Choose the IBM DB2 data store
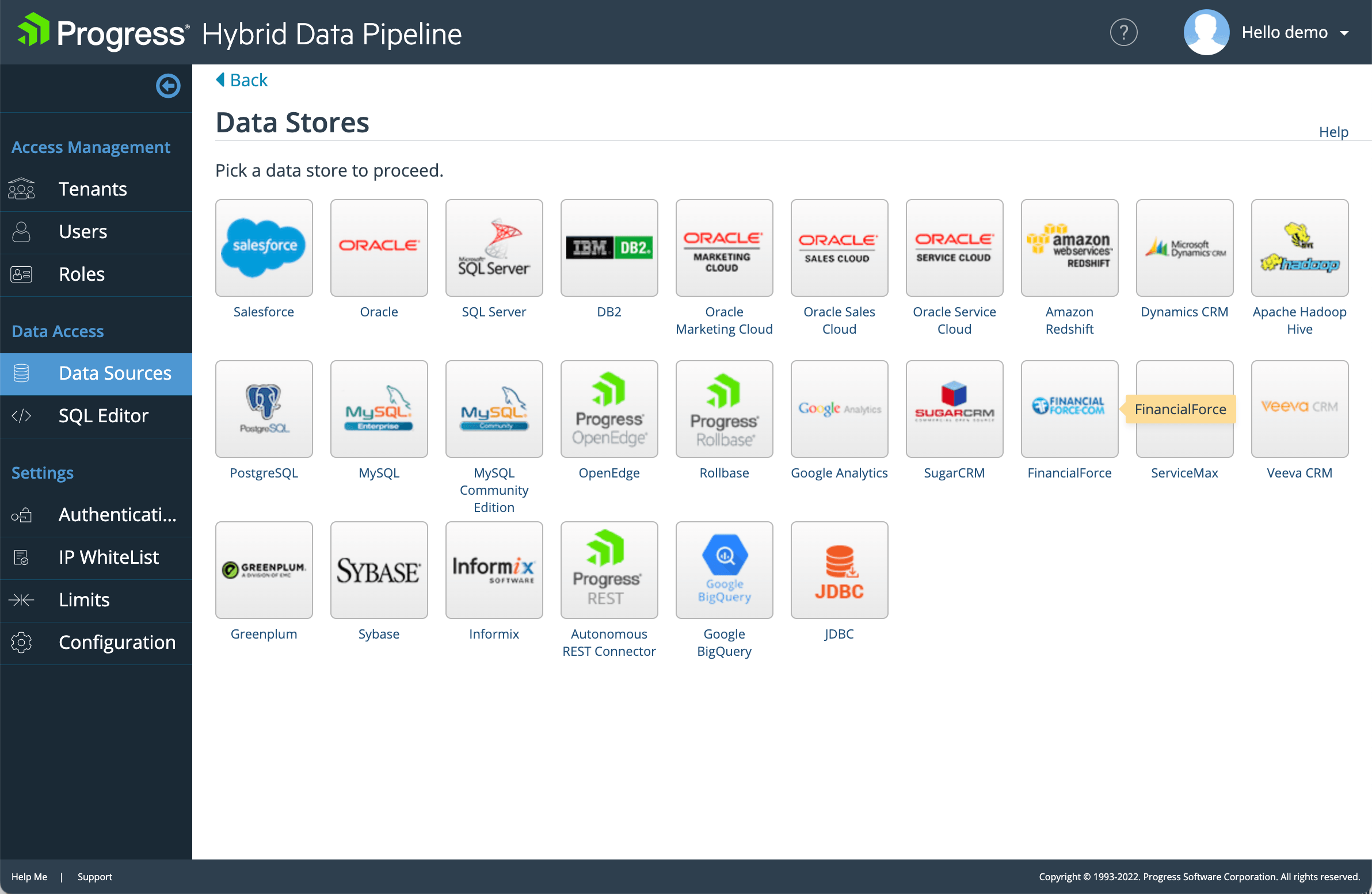 [x=609, y=248]
